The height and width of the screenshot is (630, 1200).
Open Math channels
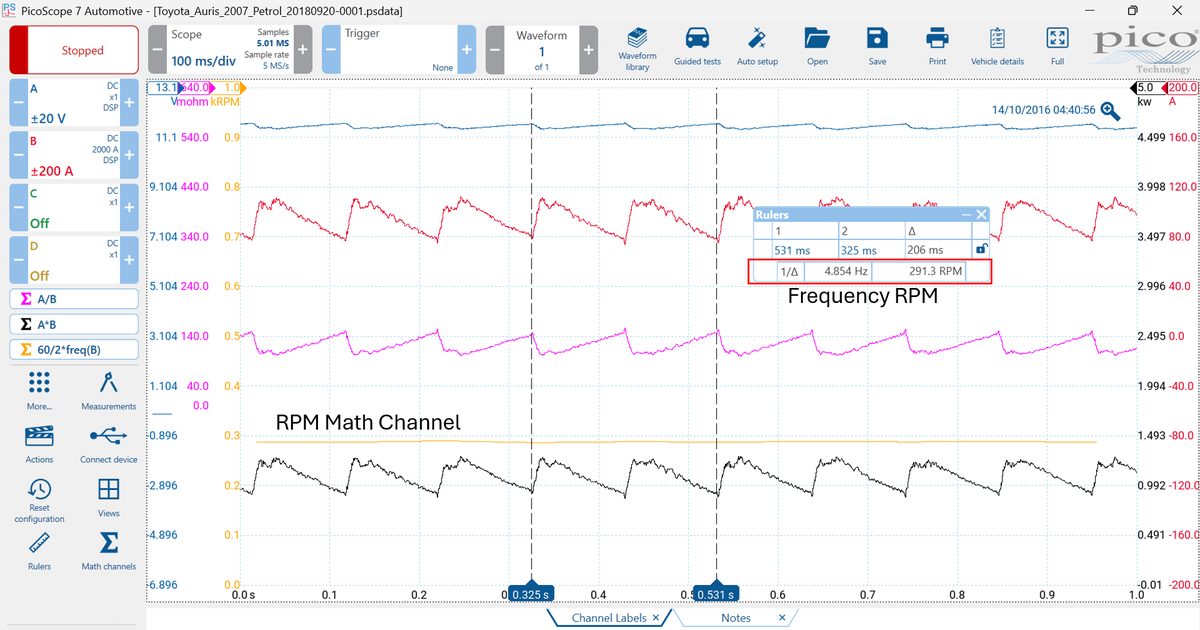point(109,551)
